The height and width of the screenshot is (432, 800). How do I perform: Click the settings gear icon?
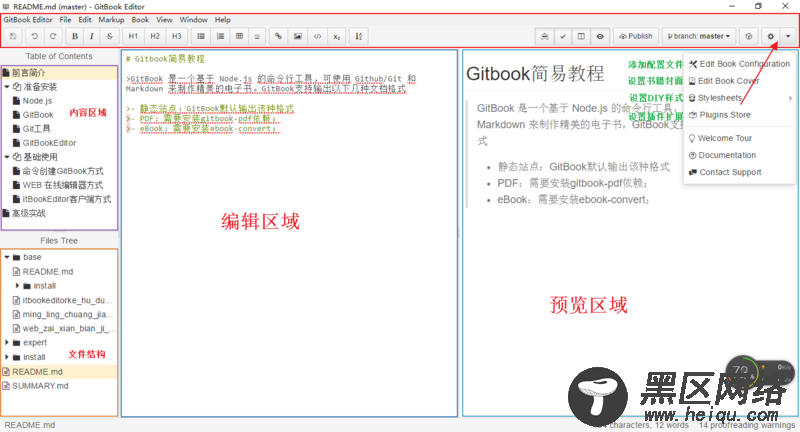[770, 36]
